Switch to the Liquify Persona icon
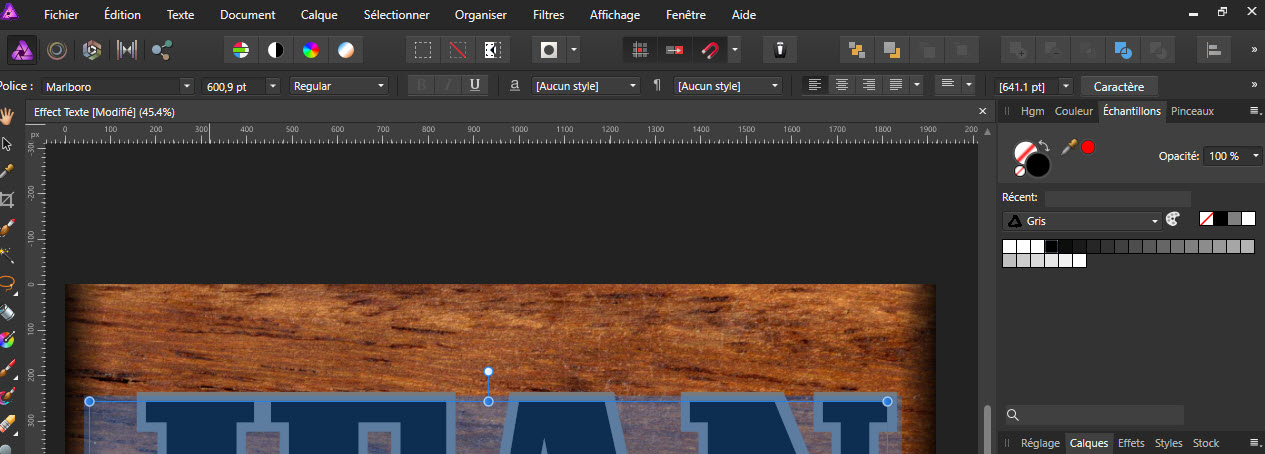1265x454 pixels. click(x=58, y=49)
